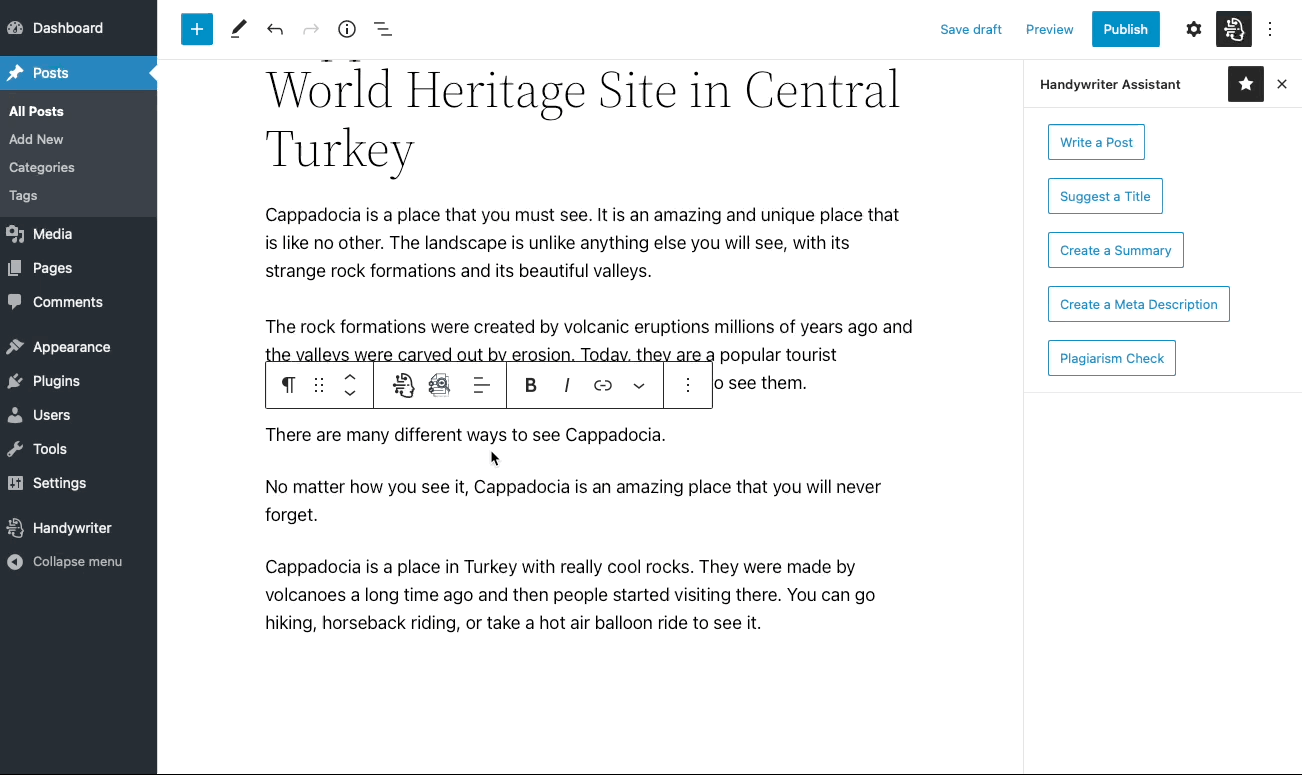The height and width of the screenshot is (775, 1302).
Task: Publish the post
Action: (x=1126, y=29)
